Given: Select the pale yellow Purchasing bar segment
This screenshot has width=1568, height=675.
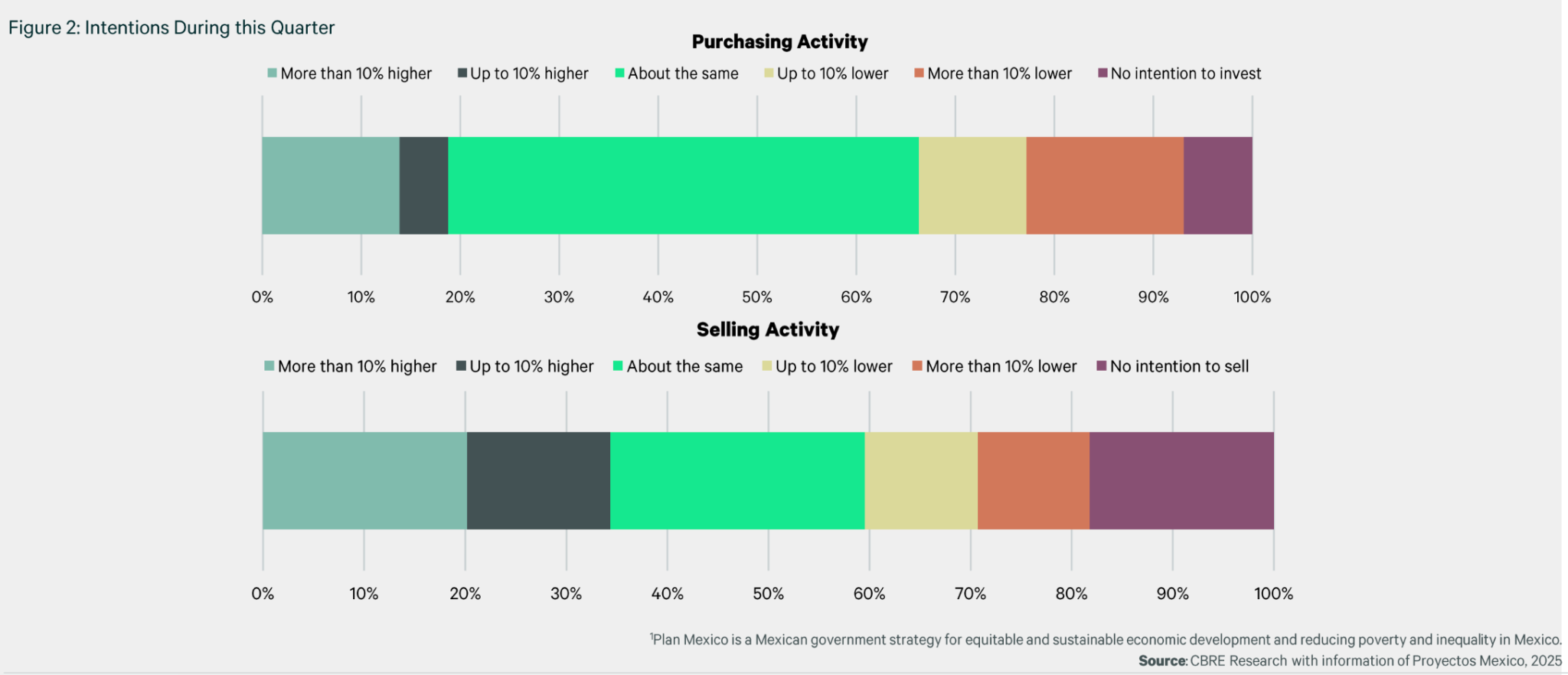Looking at the screenshot, I should click(x=972, y=185).
